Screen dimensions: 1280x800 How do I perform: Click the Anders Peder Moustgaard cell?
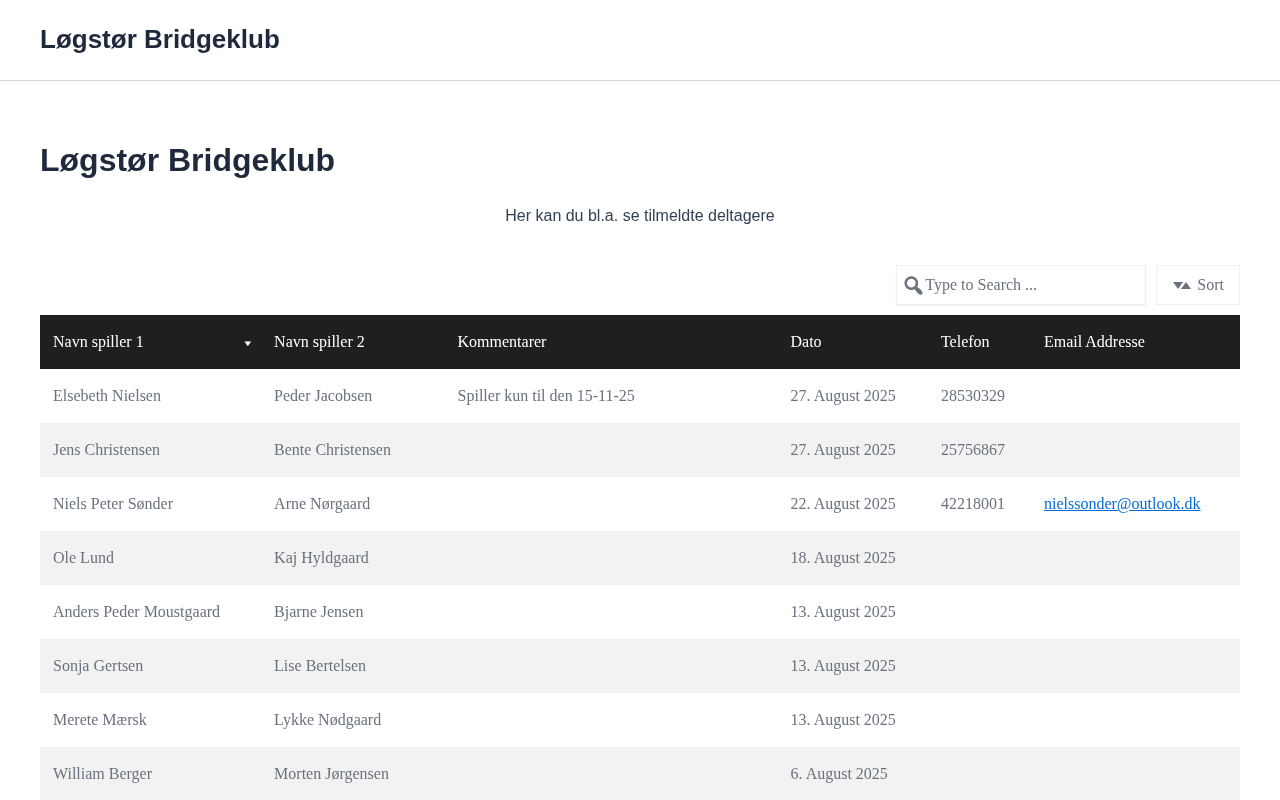pos(136,612)
